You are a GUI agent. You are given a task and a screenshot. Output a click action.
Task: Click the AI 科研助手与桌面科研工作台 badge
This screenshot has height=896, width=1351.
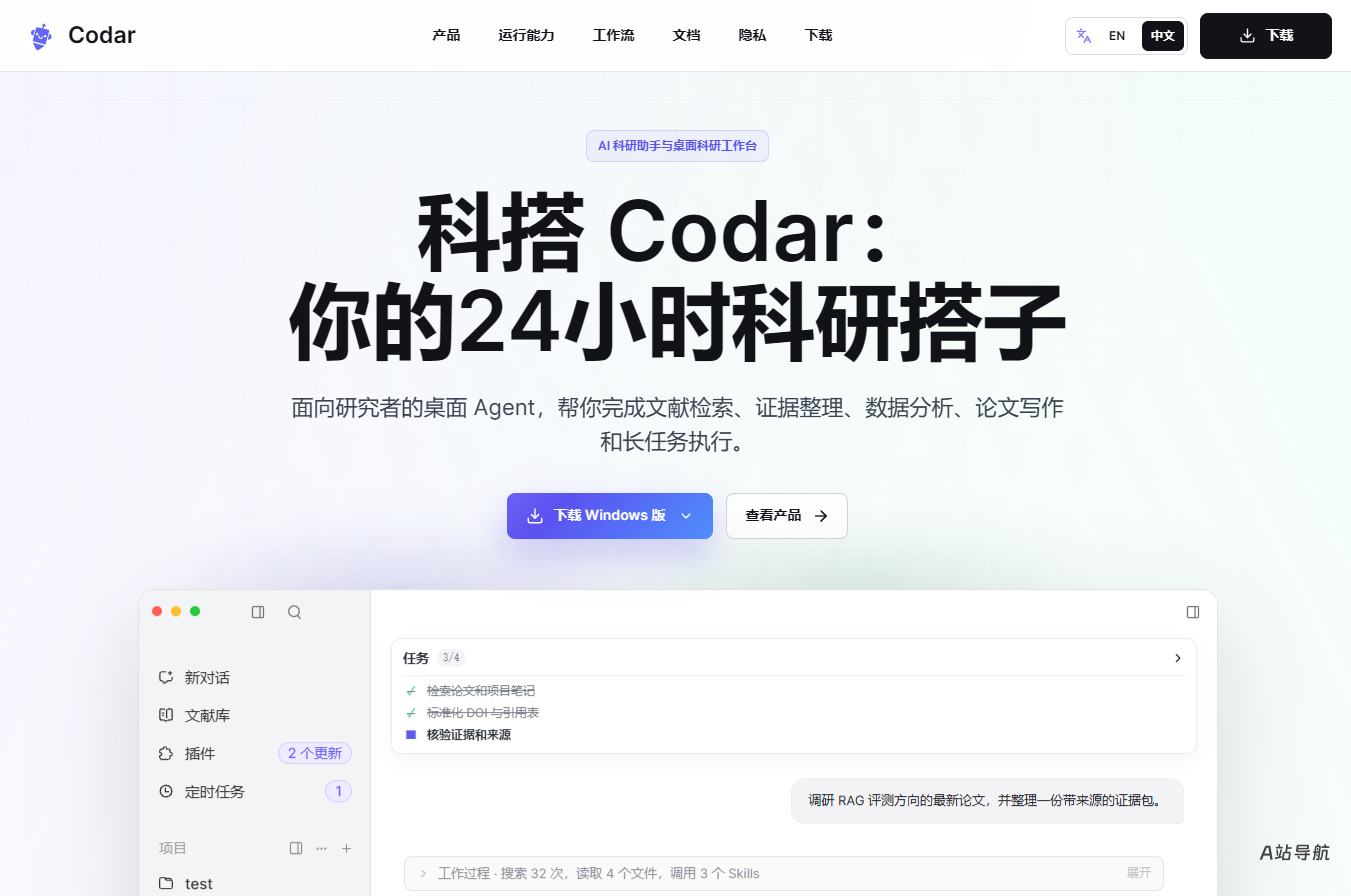pyautogui.click(x=677, y=146)
